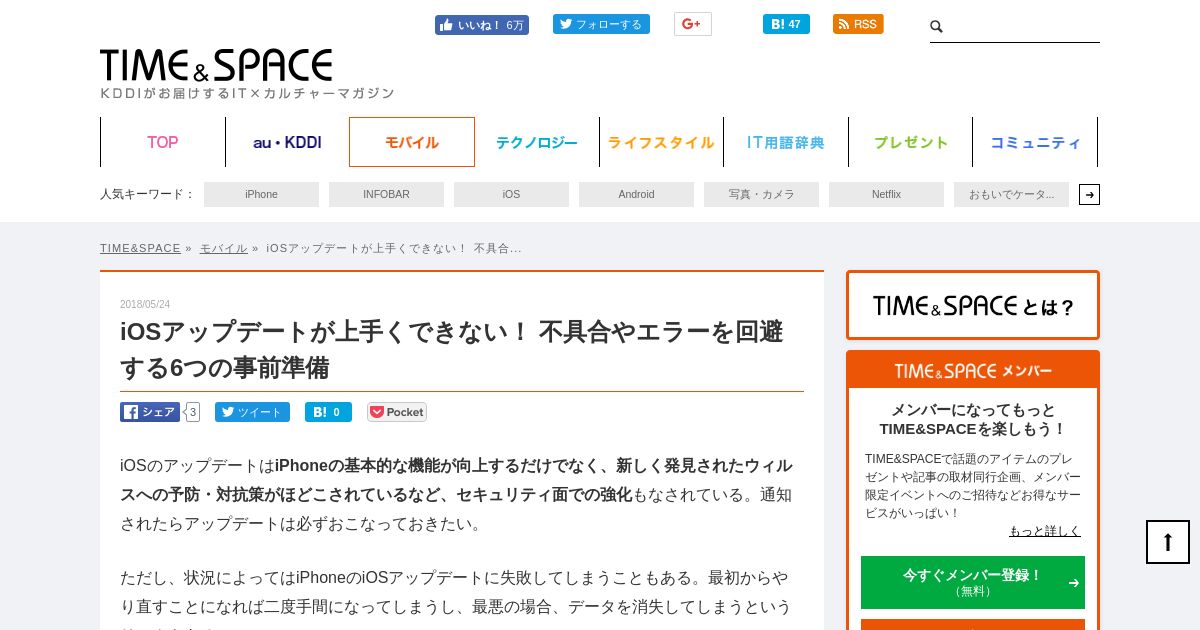Open the ライフスタイル navigation tab
Image resolution: width=1200 pixels, height=630 pixels.
661,142
